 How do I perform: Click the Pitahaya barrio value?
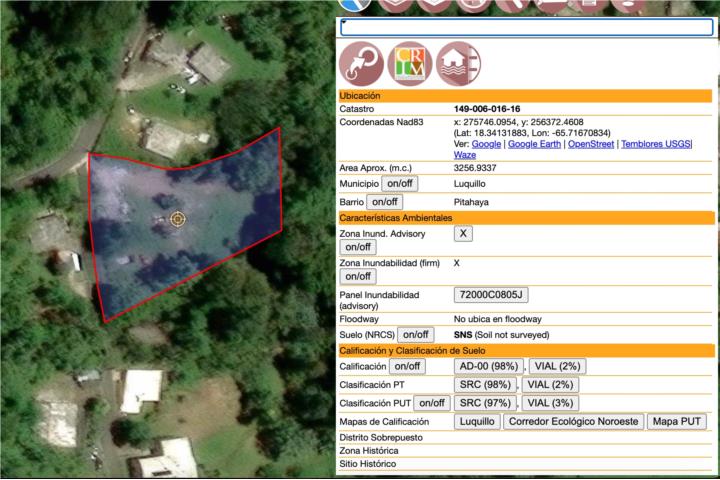(x=471, y=203)
